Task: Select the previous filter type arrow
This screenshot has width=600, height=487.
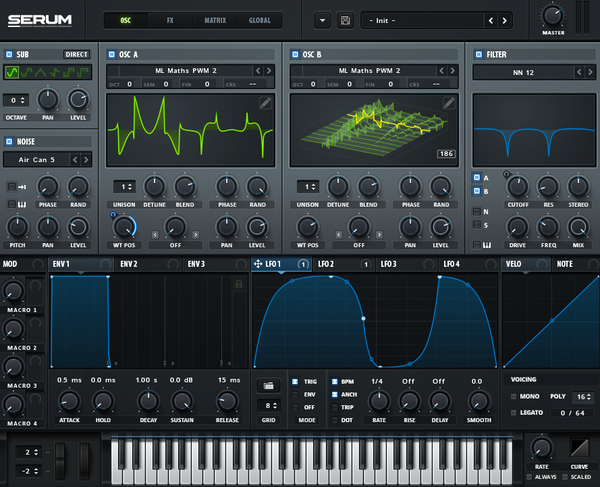Action: pos(579,72)
